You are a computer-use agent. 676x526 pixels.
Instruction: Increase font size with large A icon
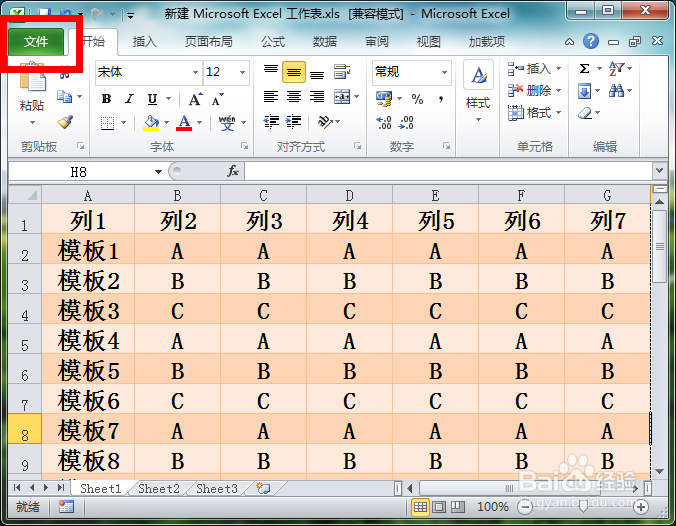(x=195, y=99)
